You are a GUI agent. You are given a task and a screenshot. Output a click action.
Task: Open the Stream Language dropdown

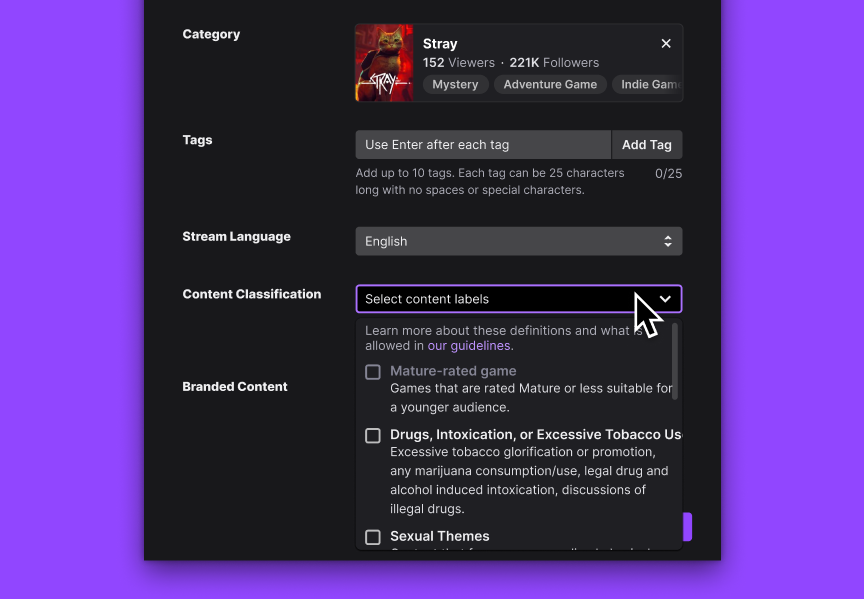point(518,241)
